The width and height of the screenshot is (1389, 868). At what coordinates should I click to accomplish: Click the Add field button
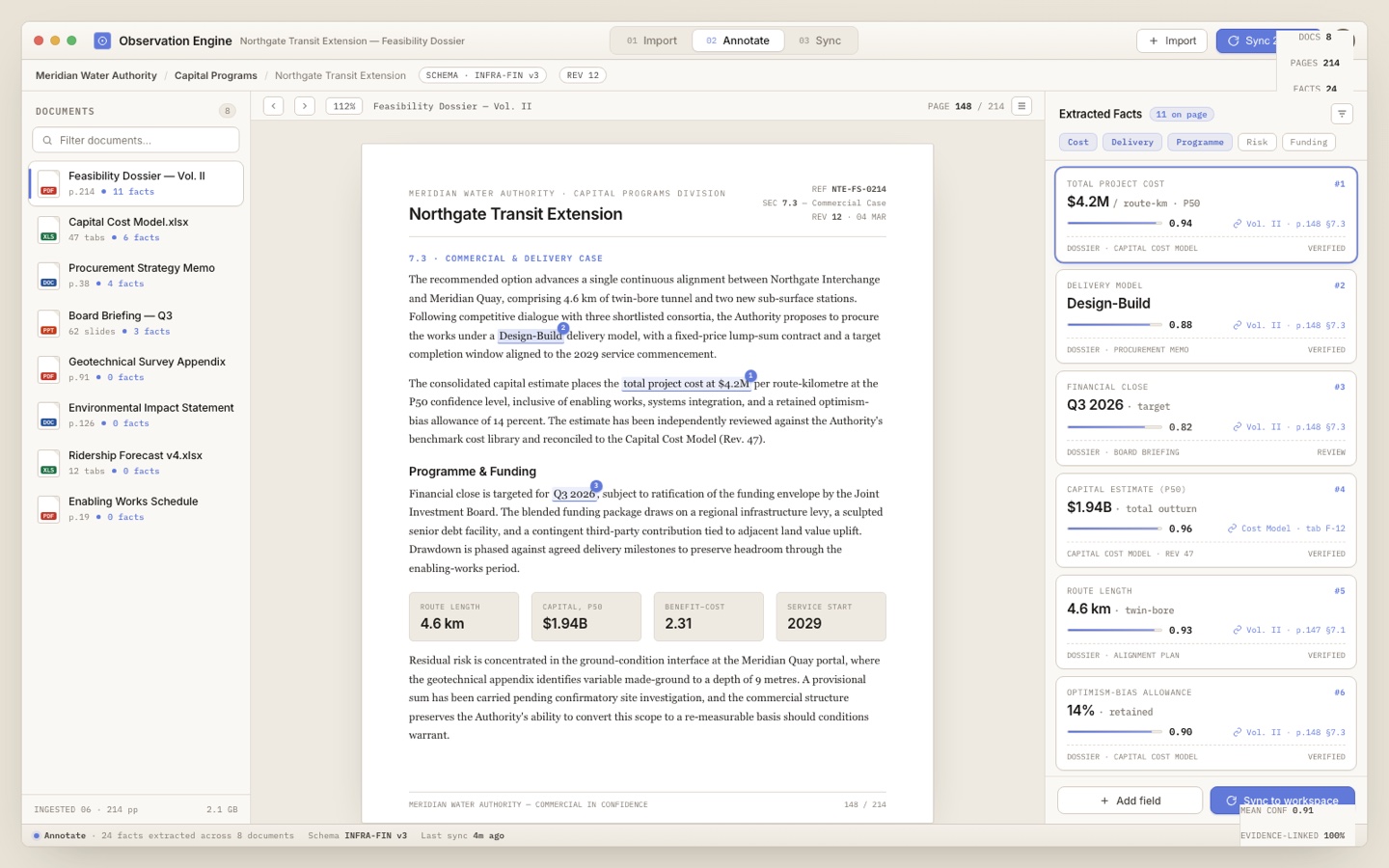pyautogui.click(x=1130, y=800)
